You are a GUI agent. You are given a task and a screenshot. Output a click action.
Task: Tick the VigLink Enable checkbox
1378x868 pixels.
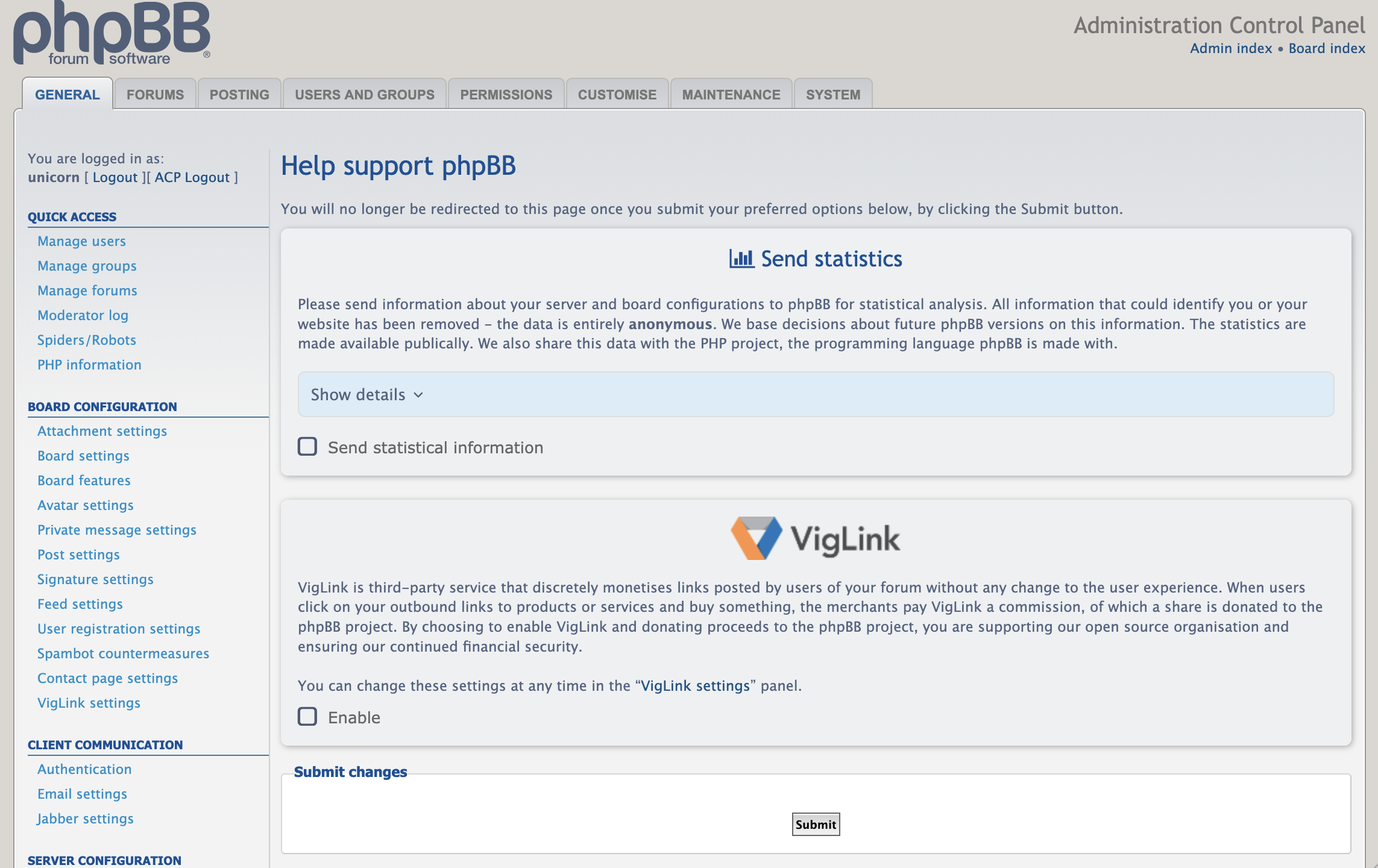tap(307, 717)
